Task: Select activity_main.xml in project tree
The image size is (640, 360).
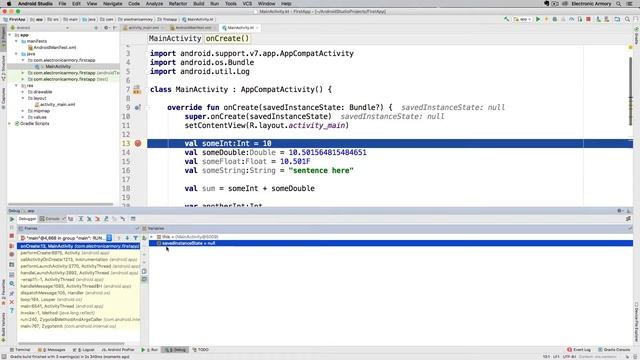Action: [57, 104]
